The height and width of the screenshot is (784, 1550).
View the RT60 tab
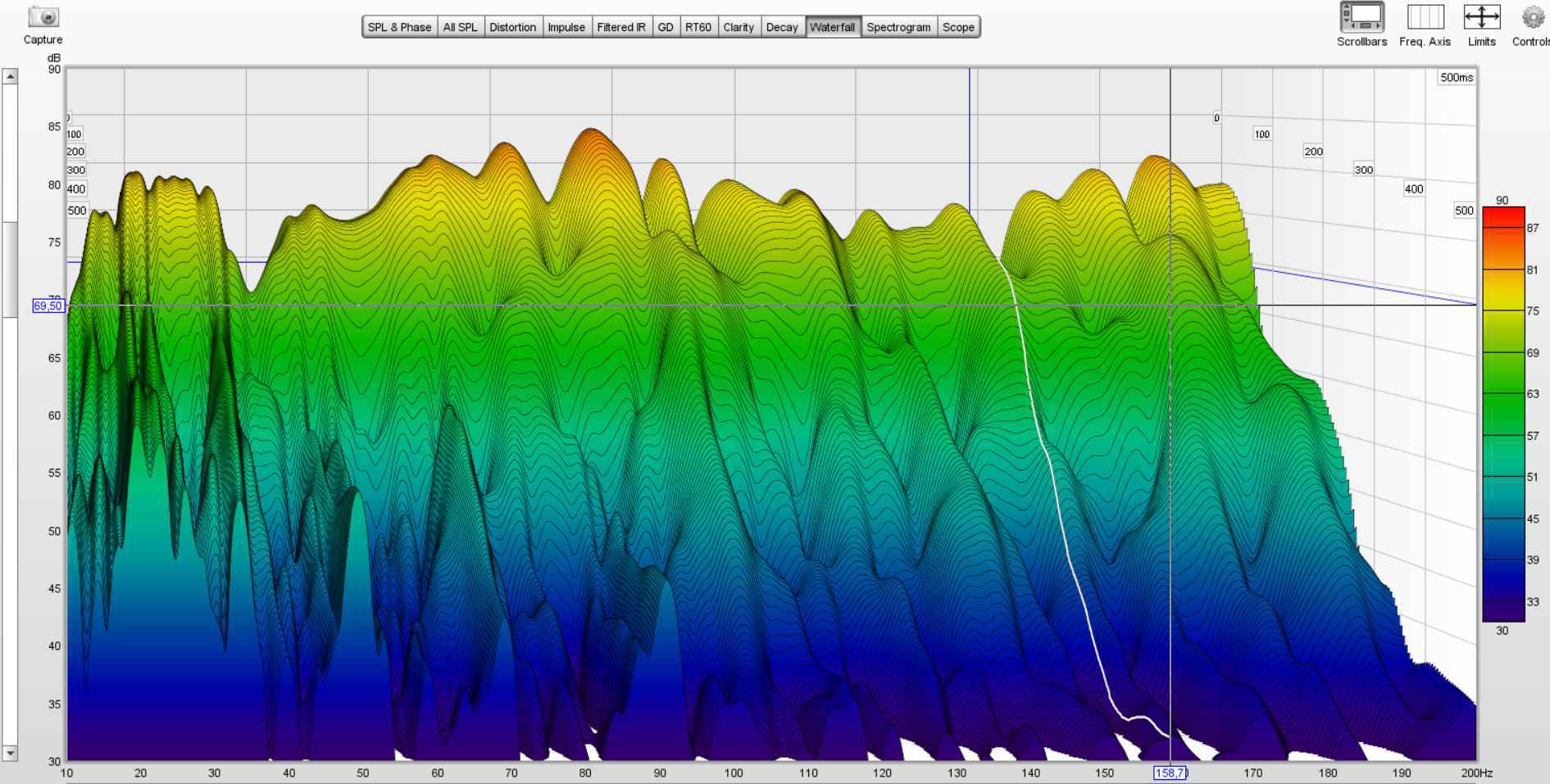point(698,27)
